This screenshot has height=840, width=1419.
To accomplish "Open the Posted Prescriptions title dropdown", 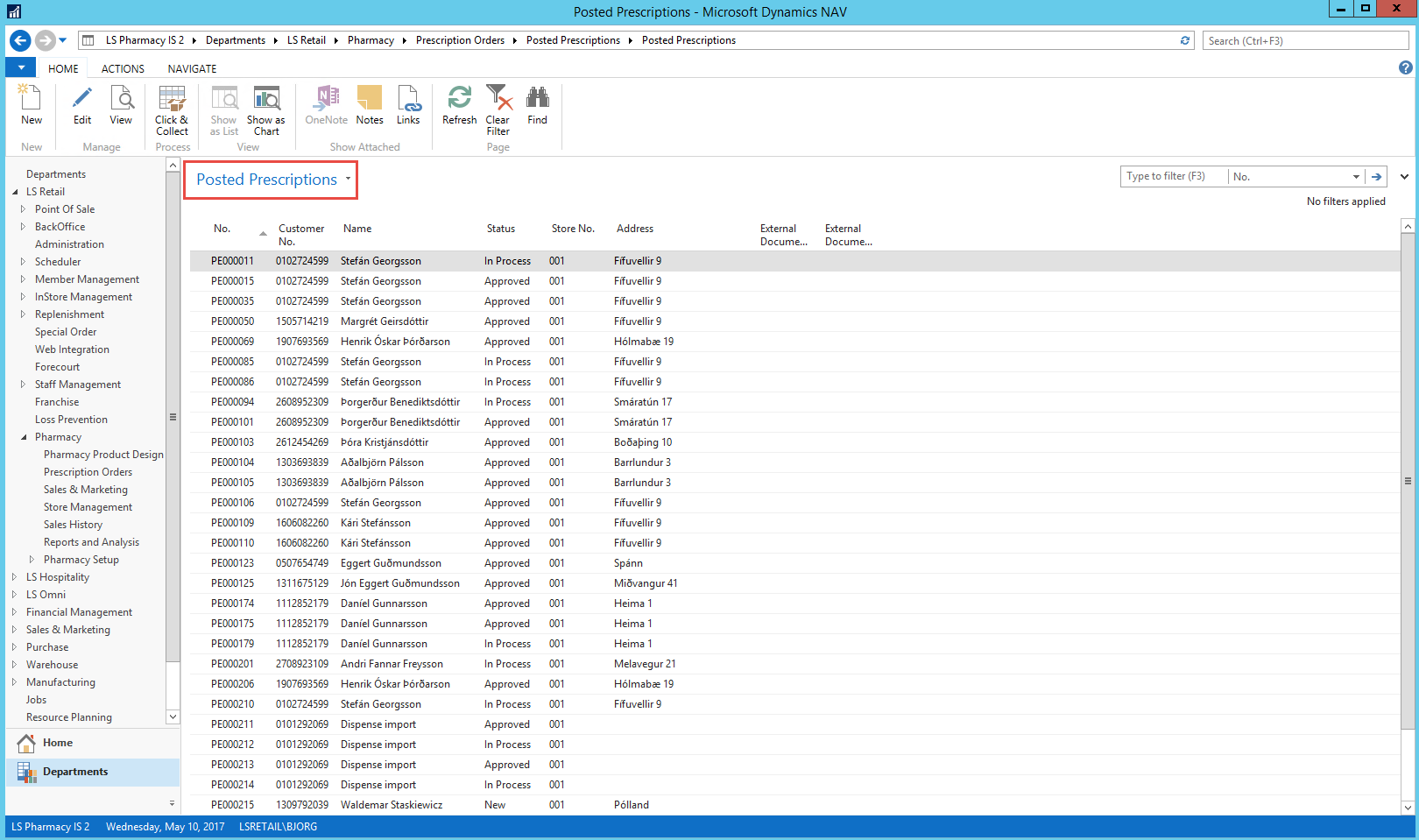I will coord(348,179).
